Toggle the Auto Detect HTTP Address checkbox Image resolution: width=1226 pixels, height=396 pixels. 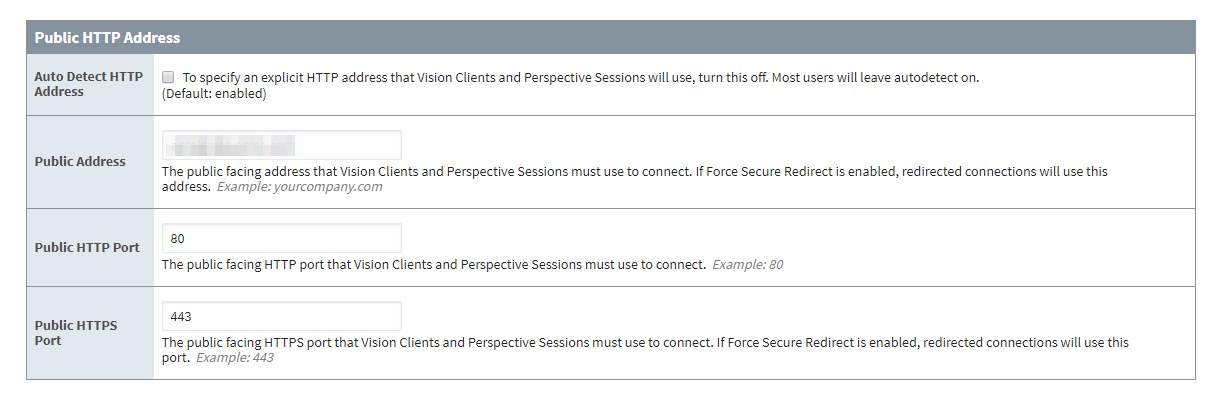click(x=169, y=77)
